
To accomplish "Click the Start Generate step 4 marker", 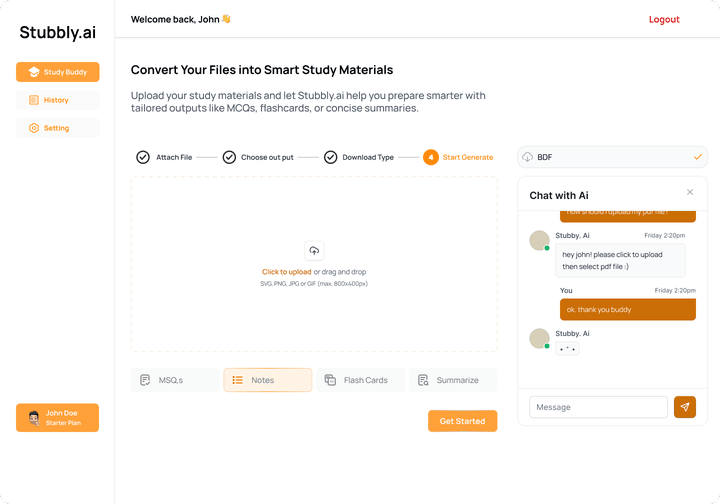I will pyautogui.click(x=430, y=157).
